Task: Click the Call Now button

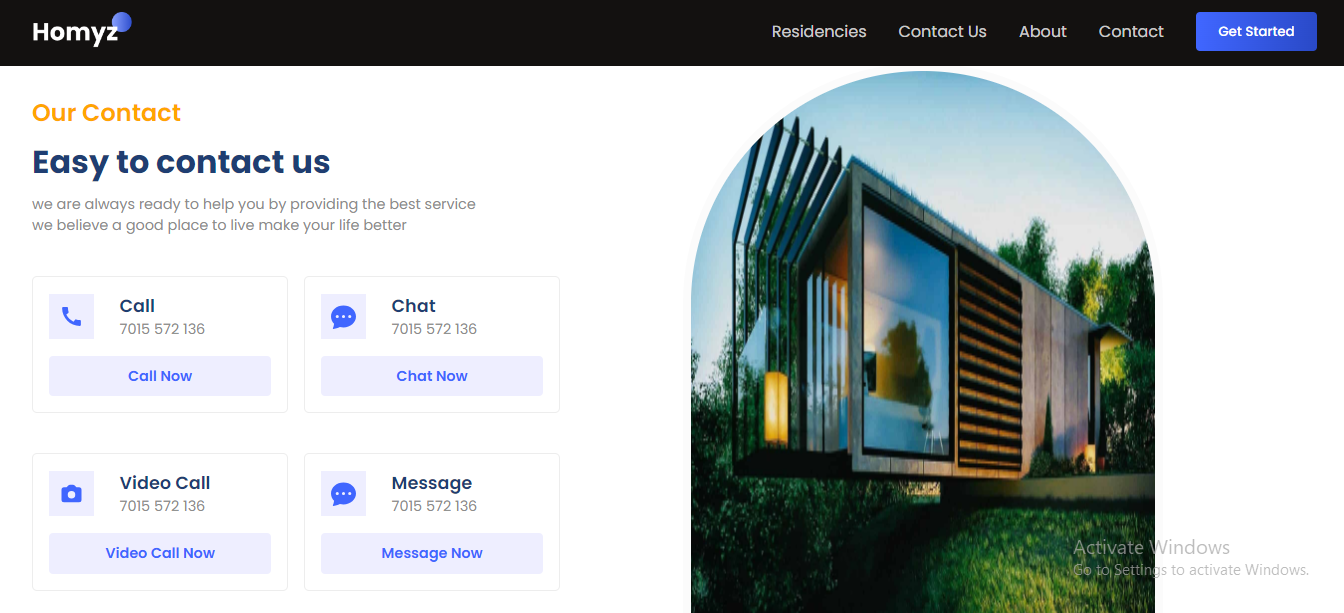Action: click(x=160, y=376)
